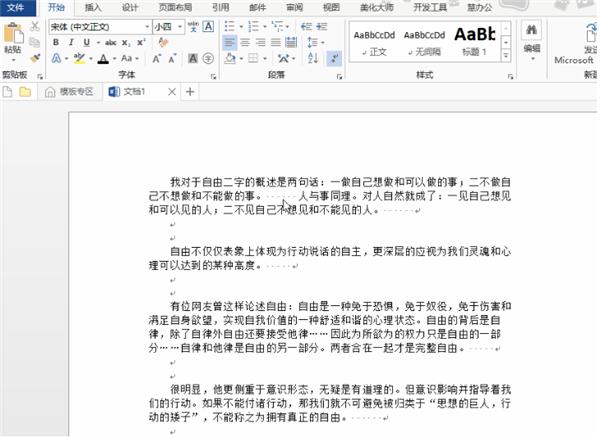Close the 文档1 document tab
Viewport: 600px width, 438px height.
(172, 92)
